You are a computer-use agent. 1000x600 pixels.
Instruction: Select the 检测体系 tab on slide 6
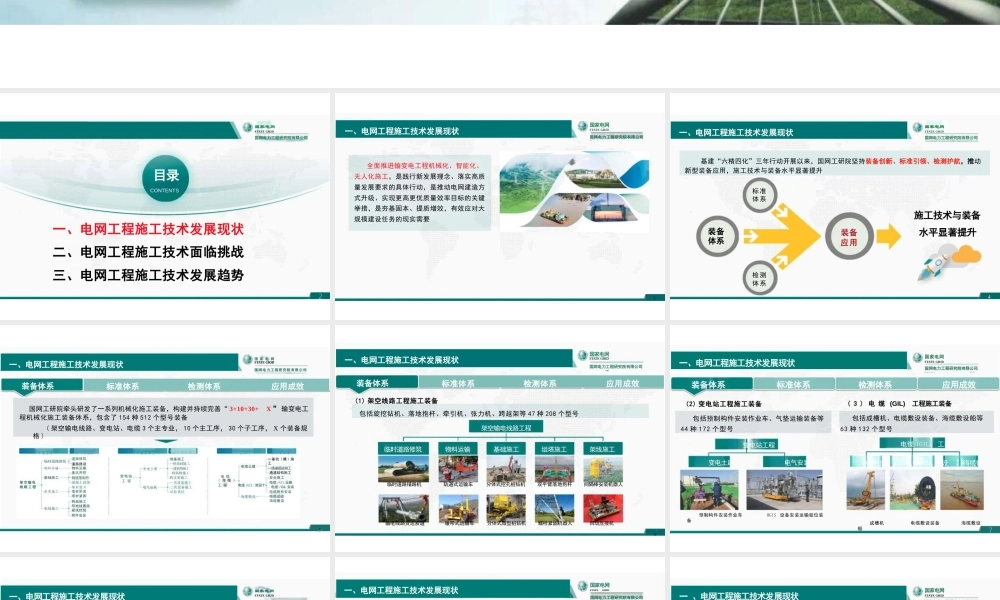point(540,384)
